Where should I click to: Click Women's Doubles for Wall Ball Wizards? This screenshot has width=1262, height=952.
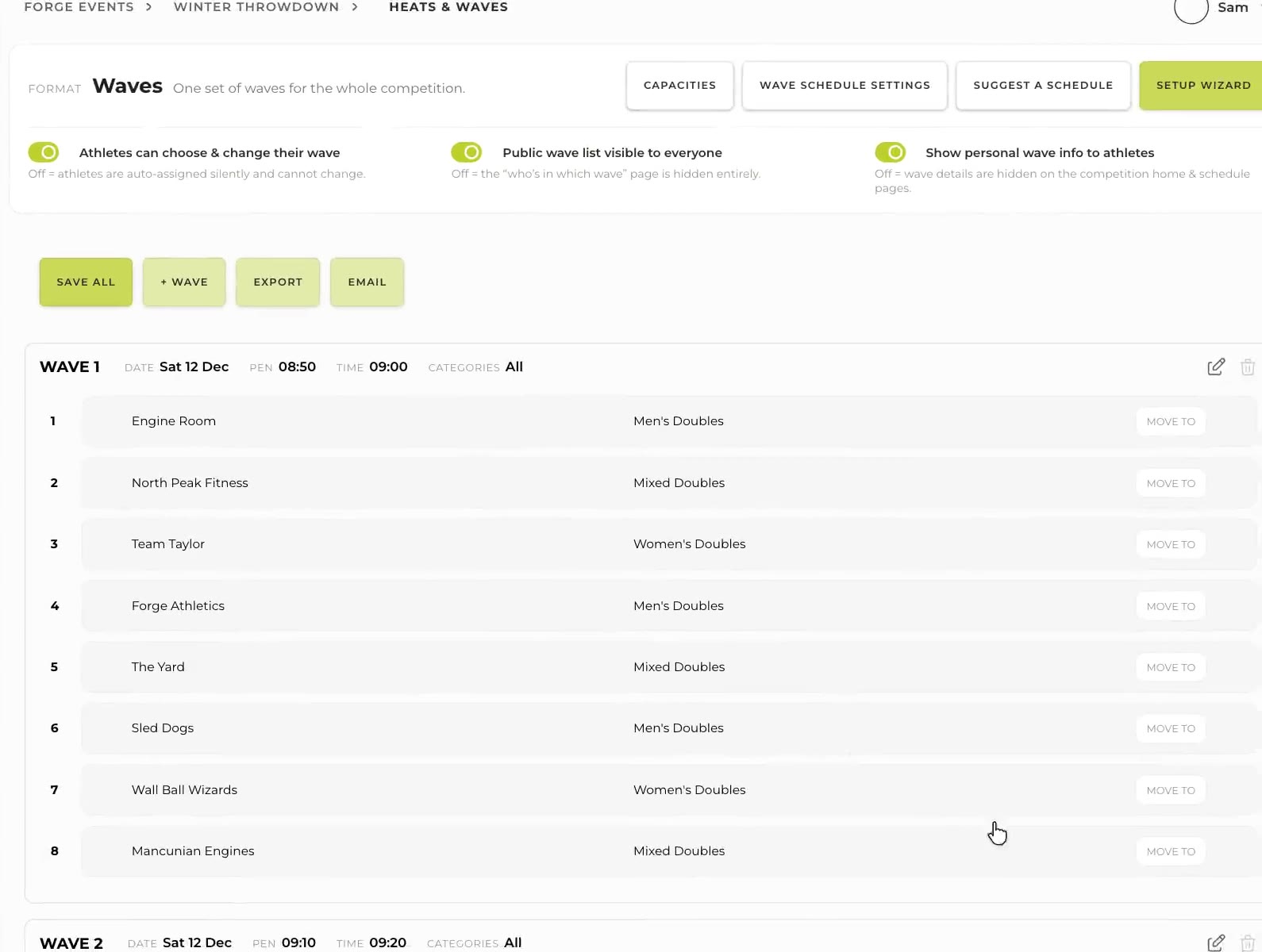[x=690, y=789]
